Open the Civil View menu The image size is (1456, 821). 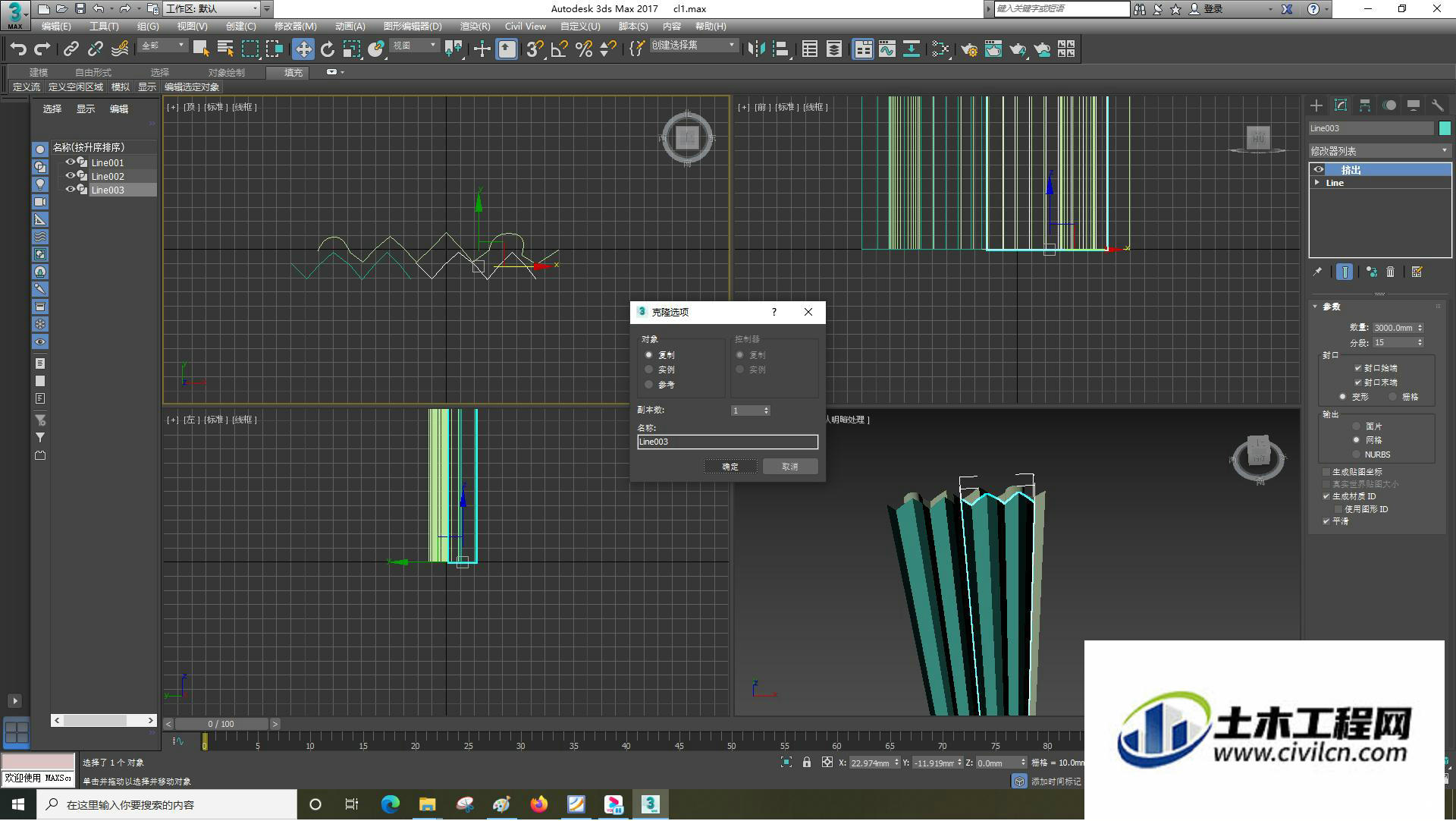(x=526, y=27)
